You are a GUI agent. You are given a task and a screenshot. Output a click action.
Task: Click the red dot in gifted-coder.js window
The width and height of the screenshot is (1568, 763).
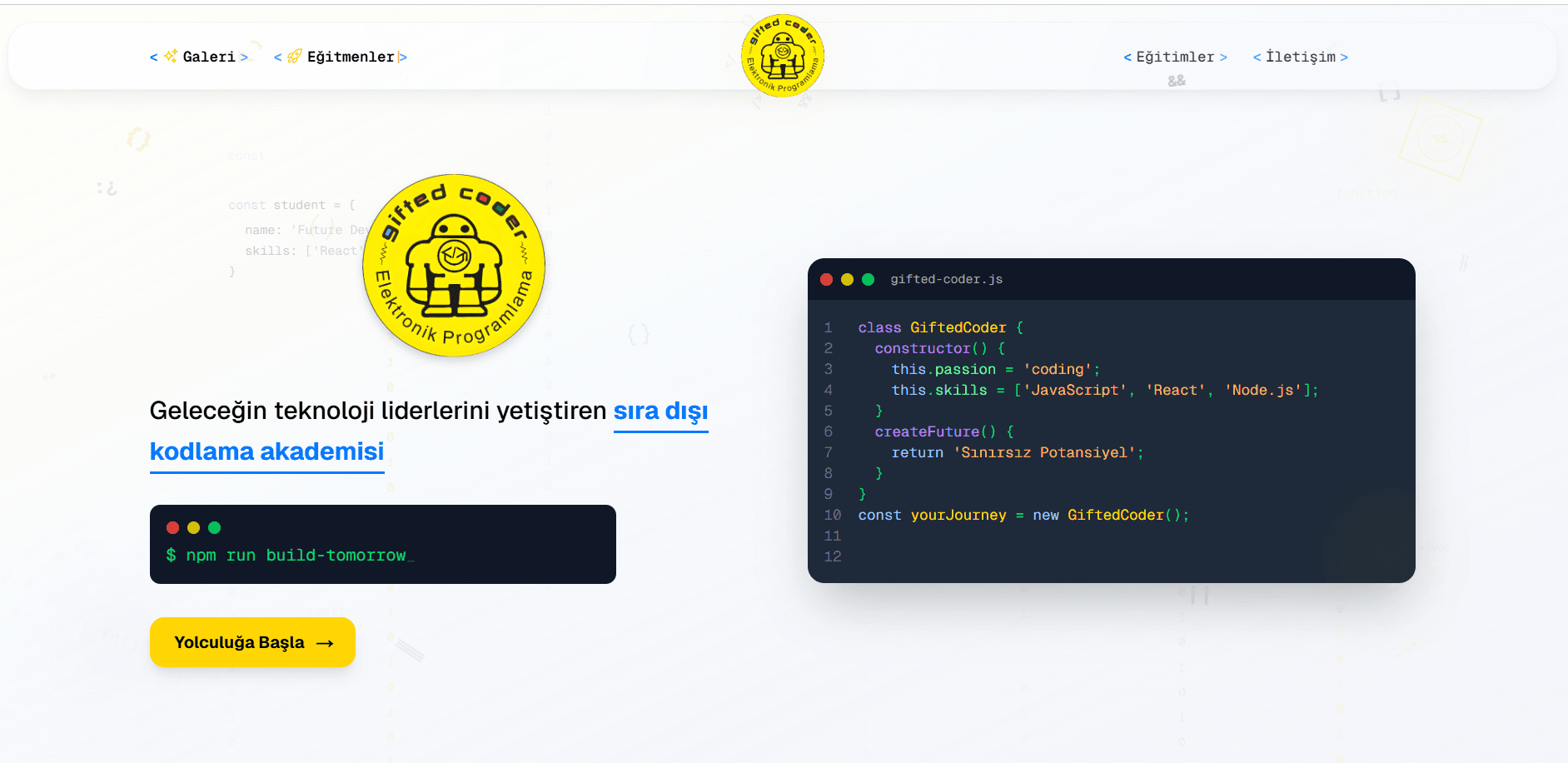click(x=826, y=280)
